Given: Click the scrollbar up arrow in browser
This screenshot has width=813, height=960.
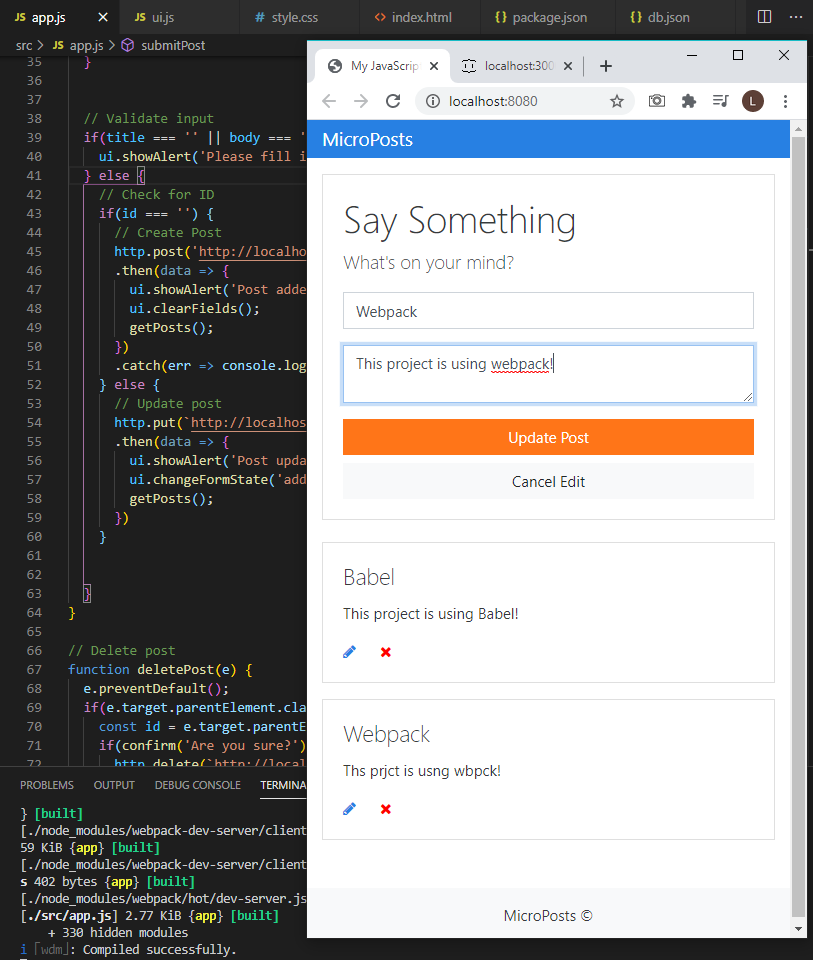Looking at the screenshot, I should (x=798, y=129).
